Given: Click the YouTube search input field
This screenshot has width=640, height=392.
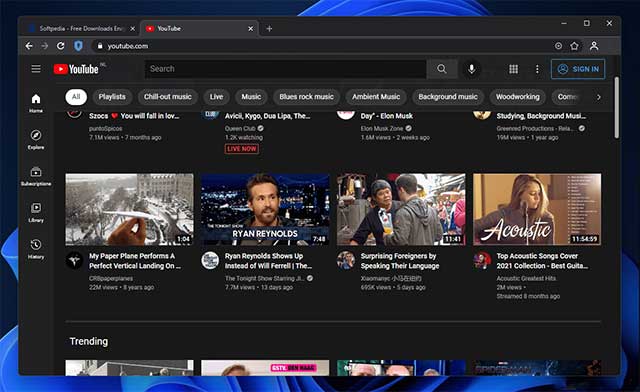Looking at the screenshot, I should pos(286,69).
